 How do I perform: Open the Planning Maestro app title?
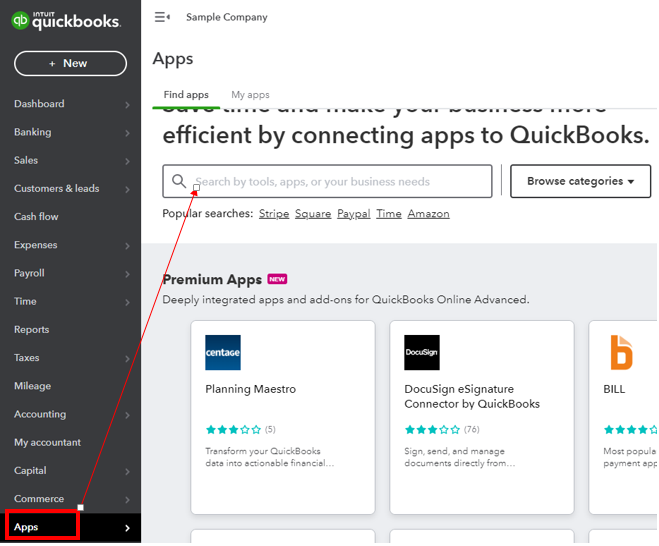pos(250,389)
